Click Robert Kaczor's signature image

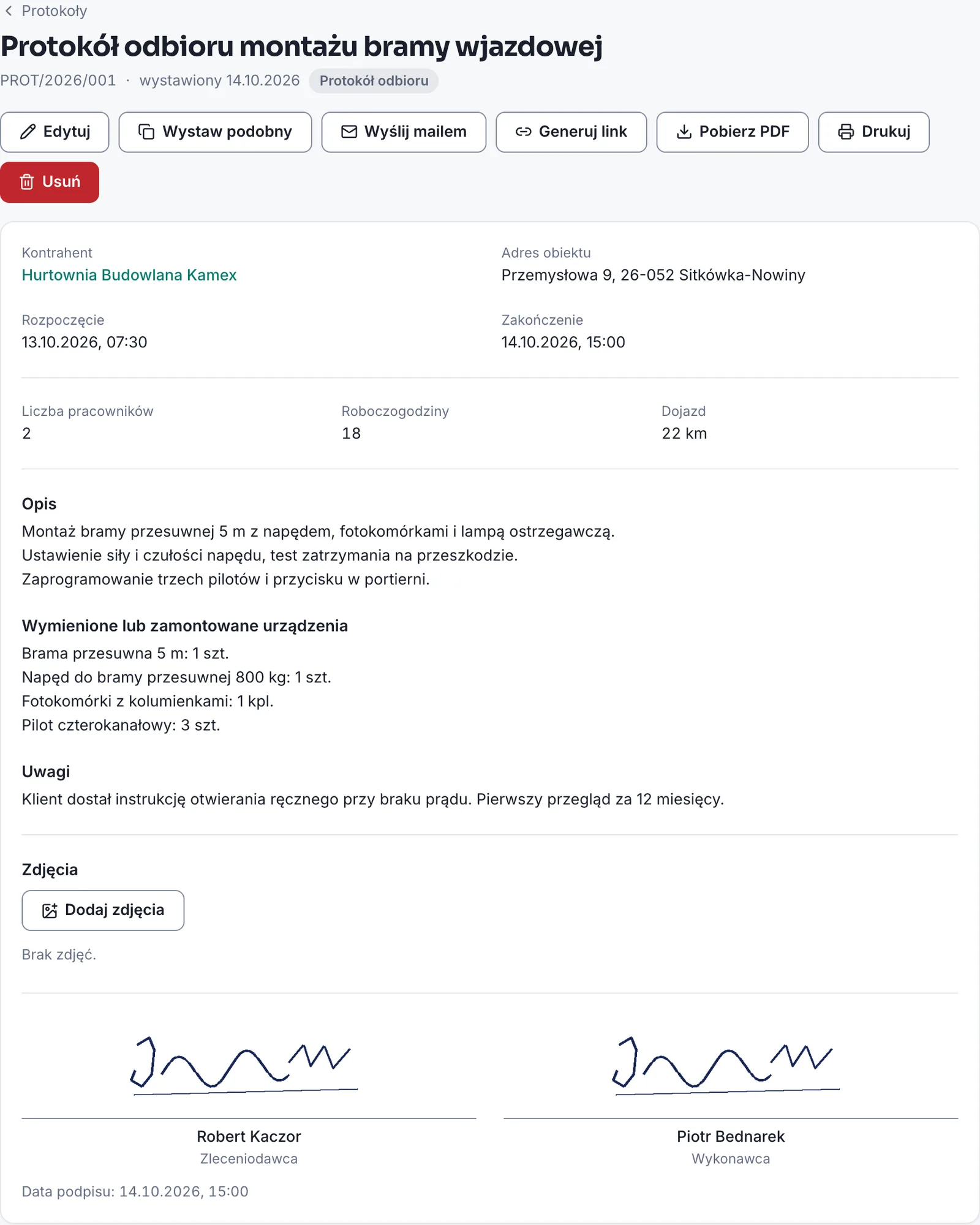pos(244,1066)
